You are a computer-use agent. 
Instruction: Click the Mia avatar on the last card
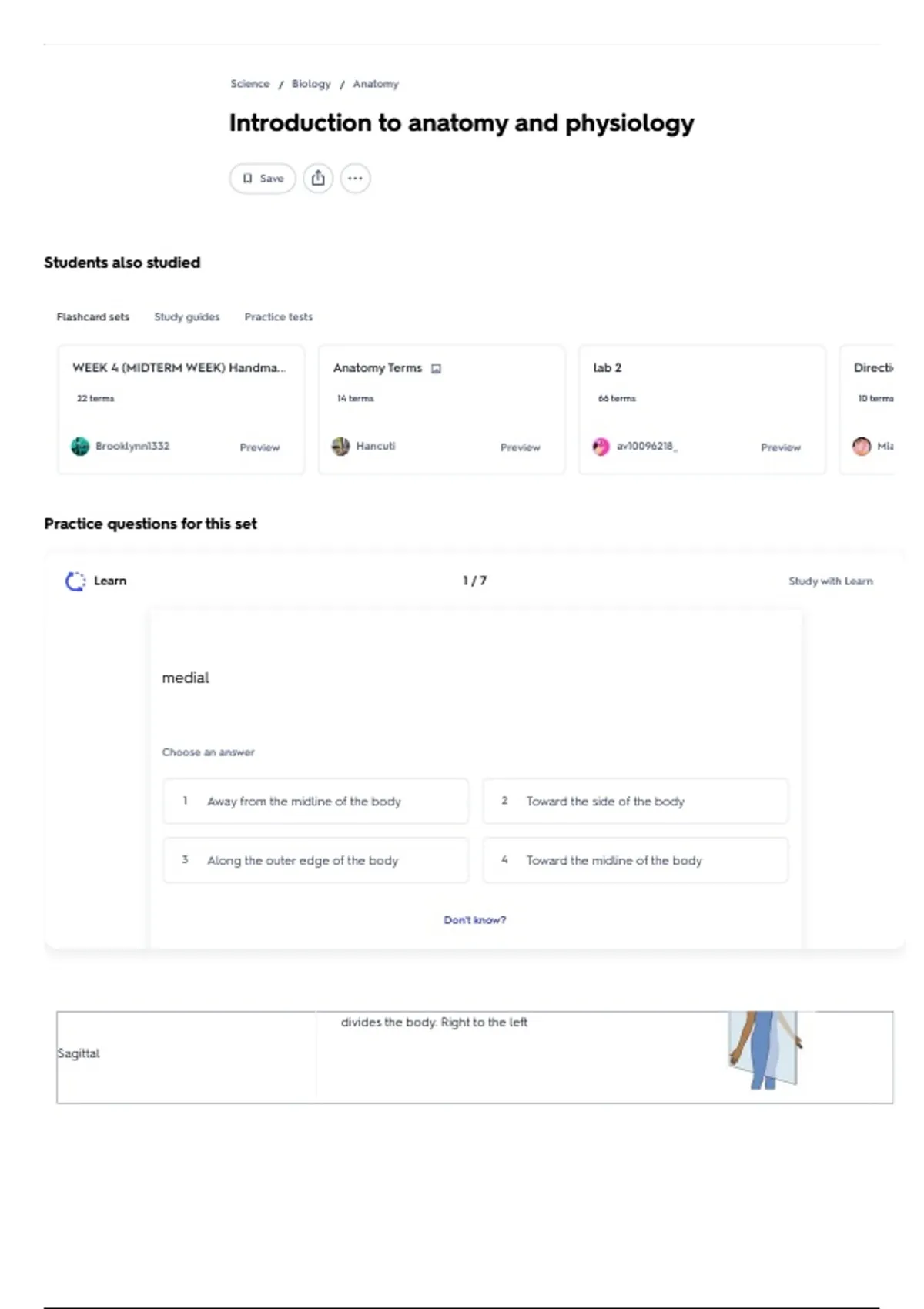pyautogui.click(x=862, y=447)
